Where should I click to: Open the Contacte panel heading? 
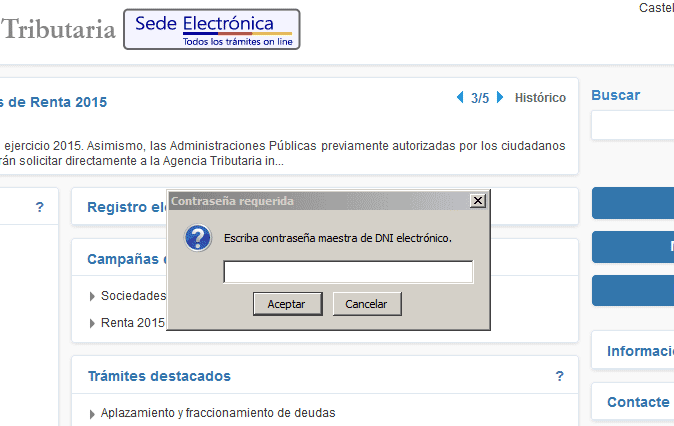click(638, 402)
